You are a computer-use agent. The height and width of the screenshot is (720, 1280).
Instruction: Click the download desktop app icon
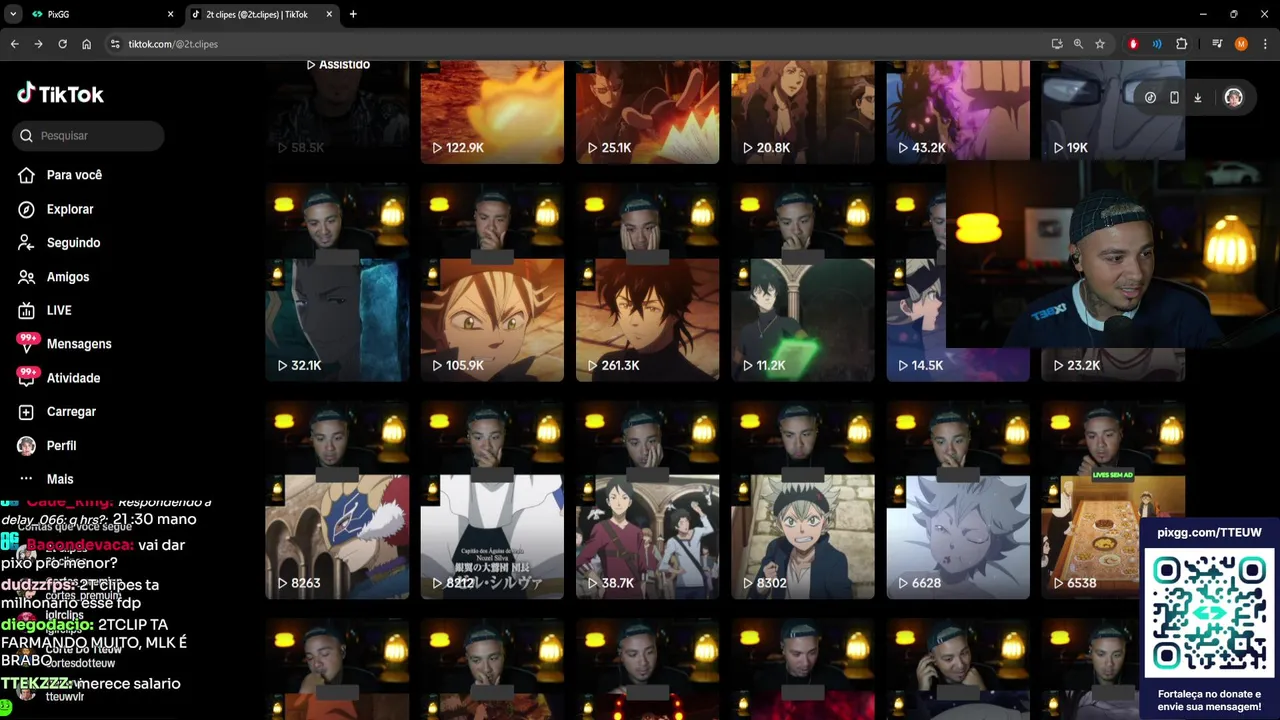pyautogui.click(x=1197, y=97)
